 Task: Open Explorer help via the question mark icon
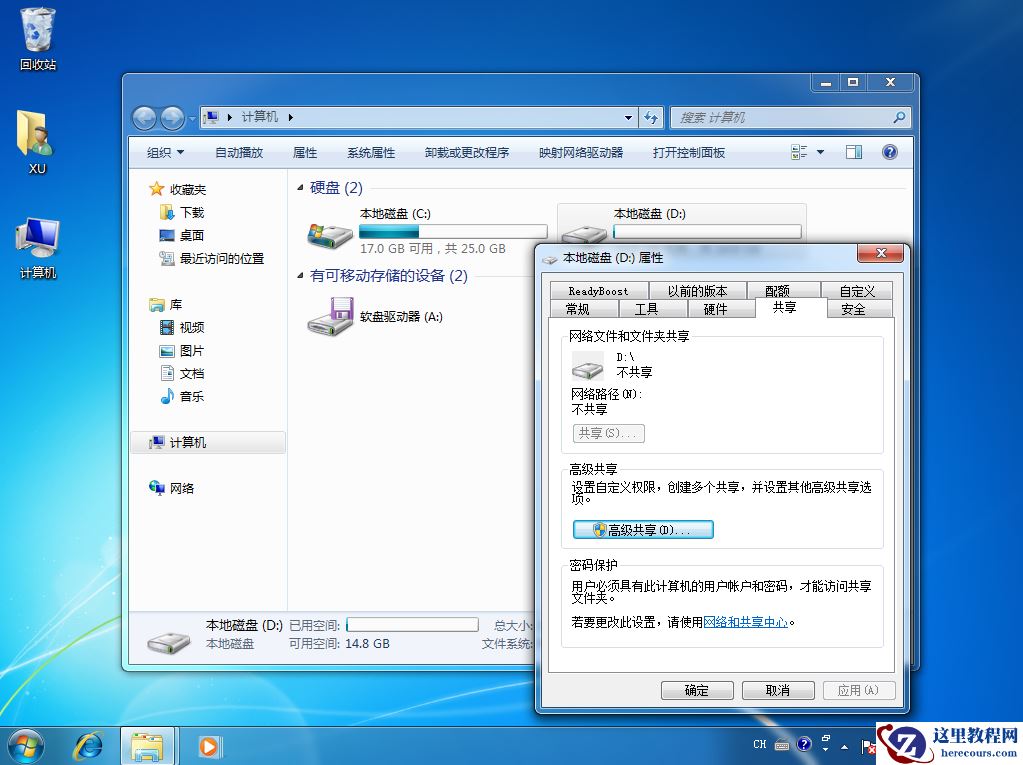pyautogui.click(x=889, y=152)
